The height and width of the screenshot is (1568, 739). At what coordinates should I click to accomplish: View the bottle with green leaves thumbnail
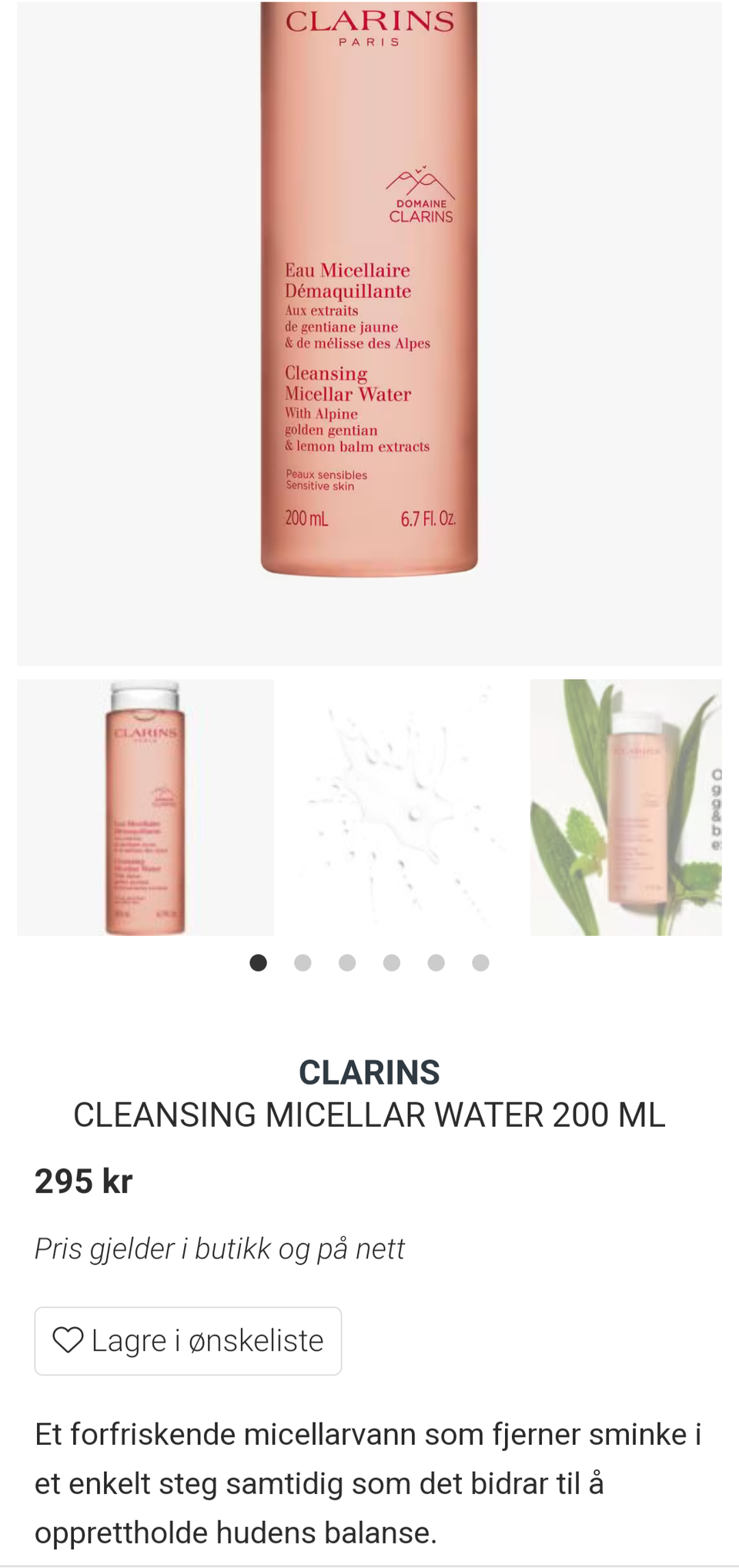[626, 807]
